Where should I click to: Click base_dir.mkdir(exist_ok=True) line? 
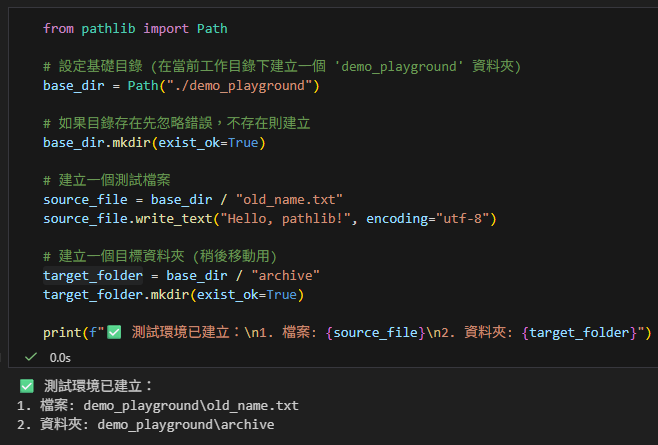pyautogui.click(x=154, y=143)
